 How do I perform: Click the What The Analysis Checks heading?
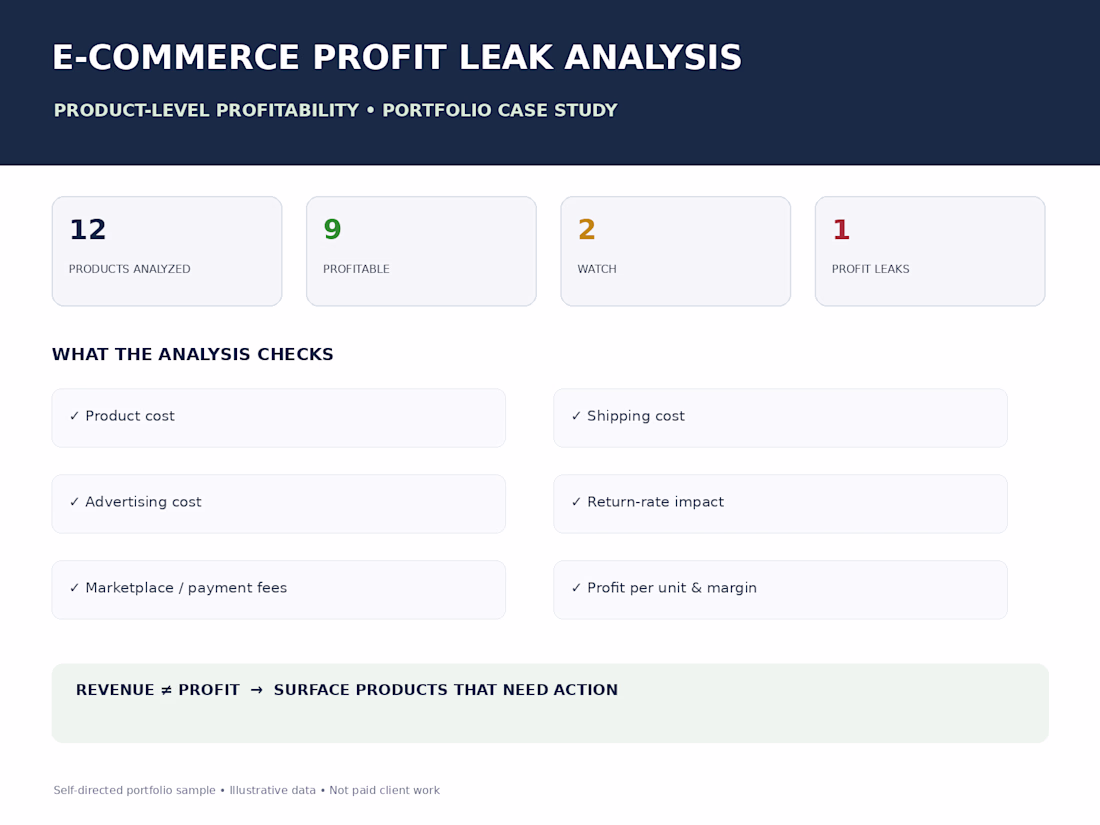(193, 354)
